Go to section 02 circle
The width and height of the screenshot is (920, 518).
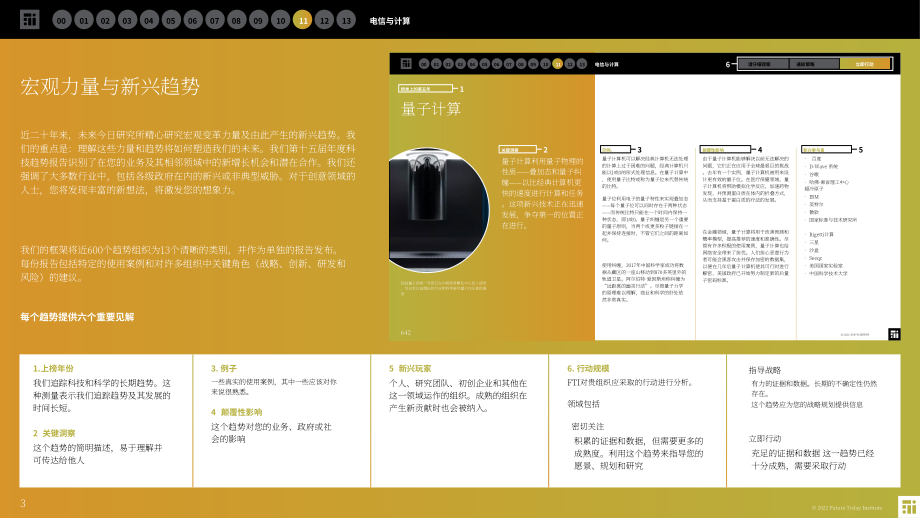pyautogui.click(x=106, y=21)
